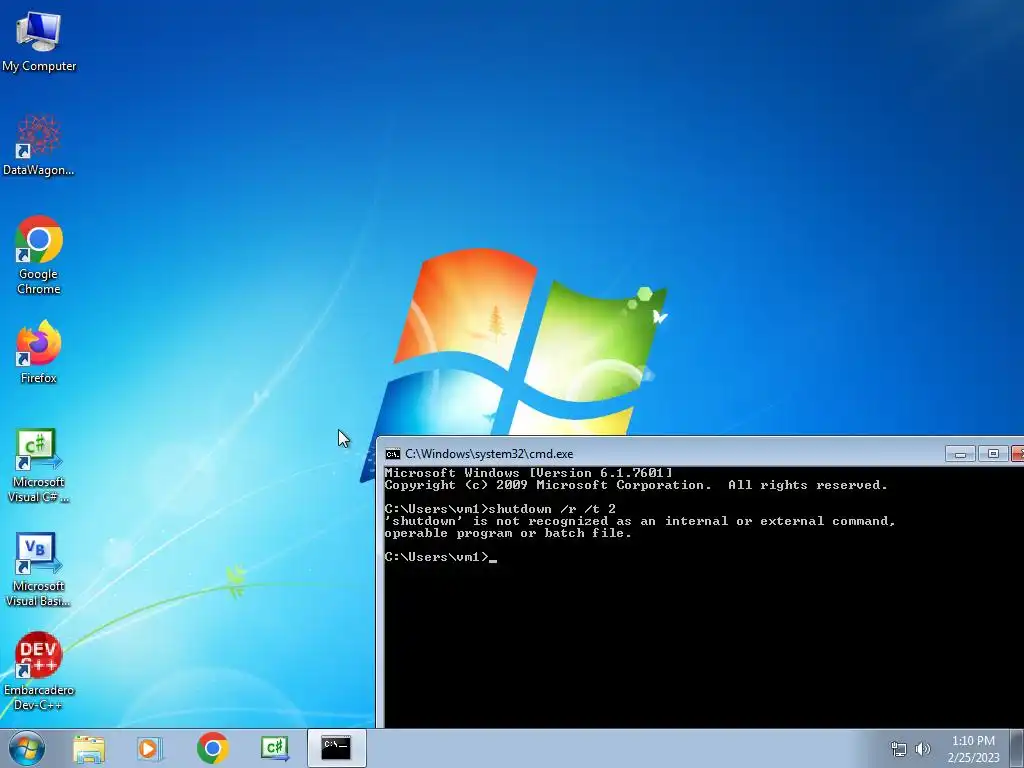Open Windows Explorer from the taskbar
1024x768 pixels.
point(89,748)
